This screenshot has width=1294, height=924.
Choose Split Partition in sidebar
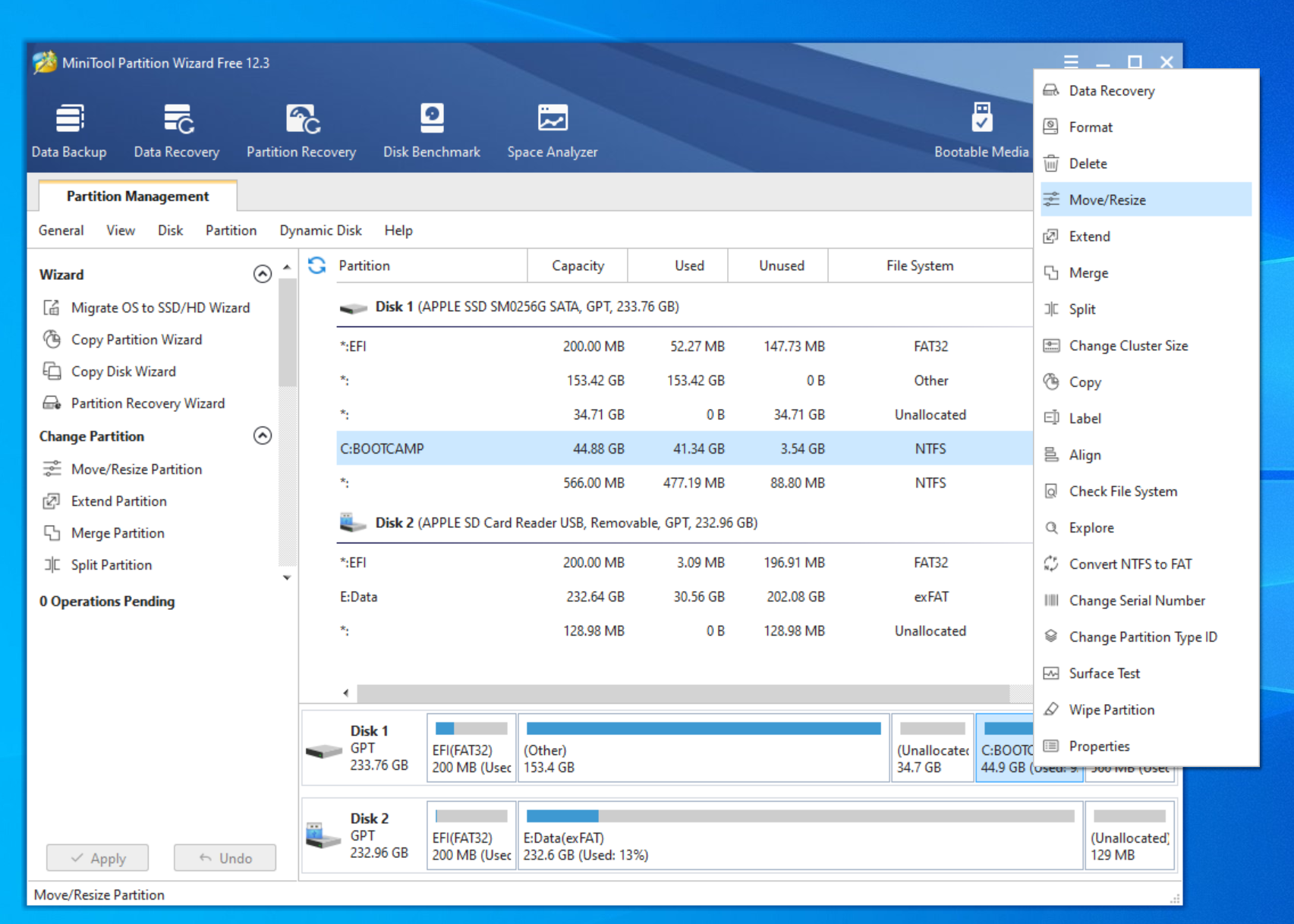pyautogui.click(x=98, y=565)
